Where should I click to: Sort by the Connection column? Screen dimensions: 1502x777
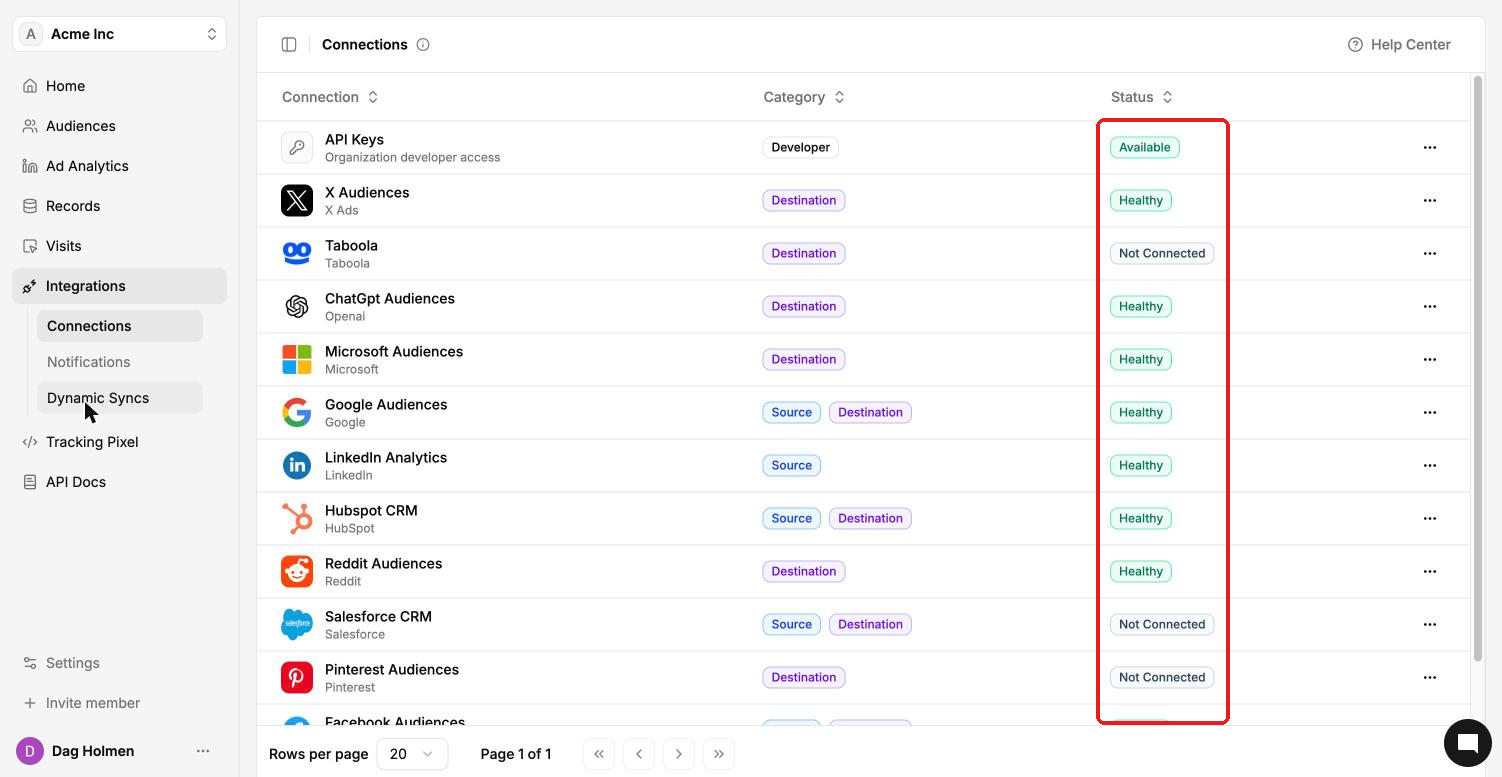point(330,97)
